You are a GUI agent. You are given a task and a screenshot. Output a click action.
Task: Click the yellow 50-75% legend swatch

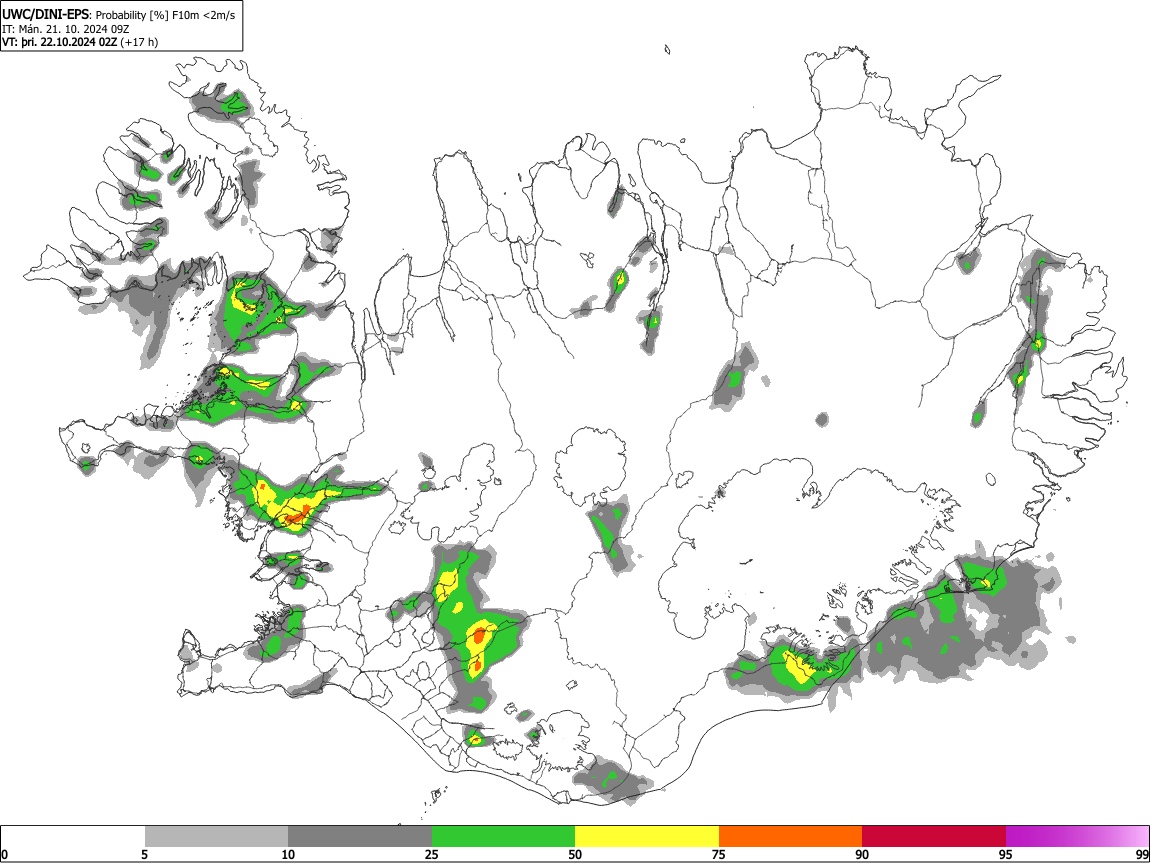click(x=647, y=837)
